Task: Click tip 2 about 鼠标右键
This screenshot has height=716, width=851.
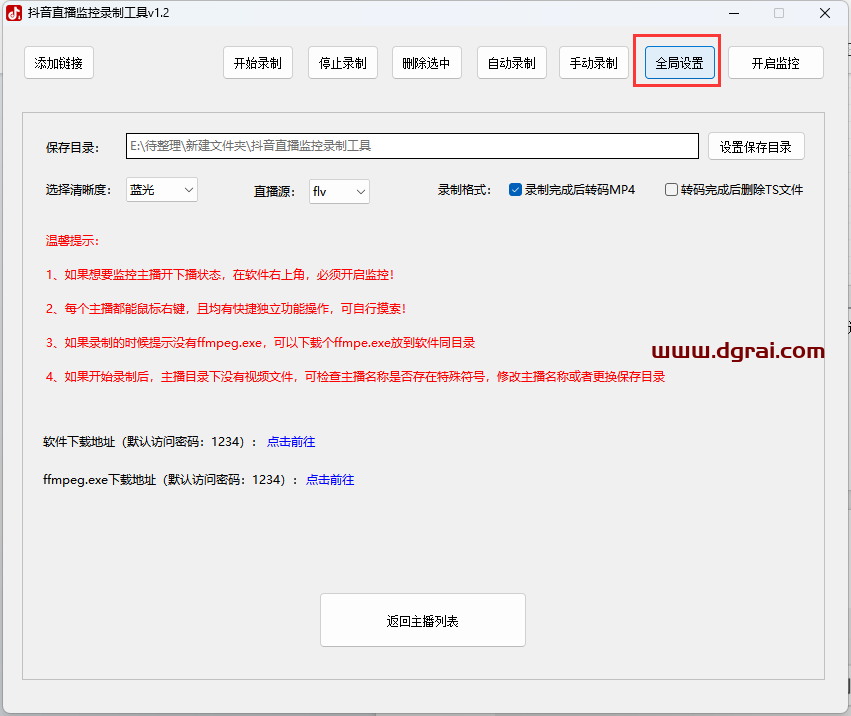Action: (x=226, y=309)
